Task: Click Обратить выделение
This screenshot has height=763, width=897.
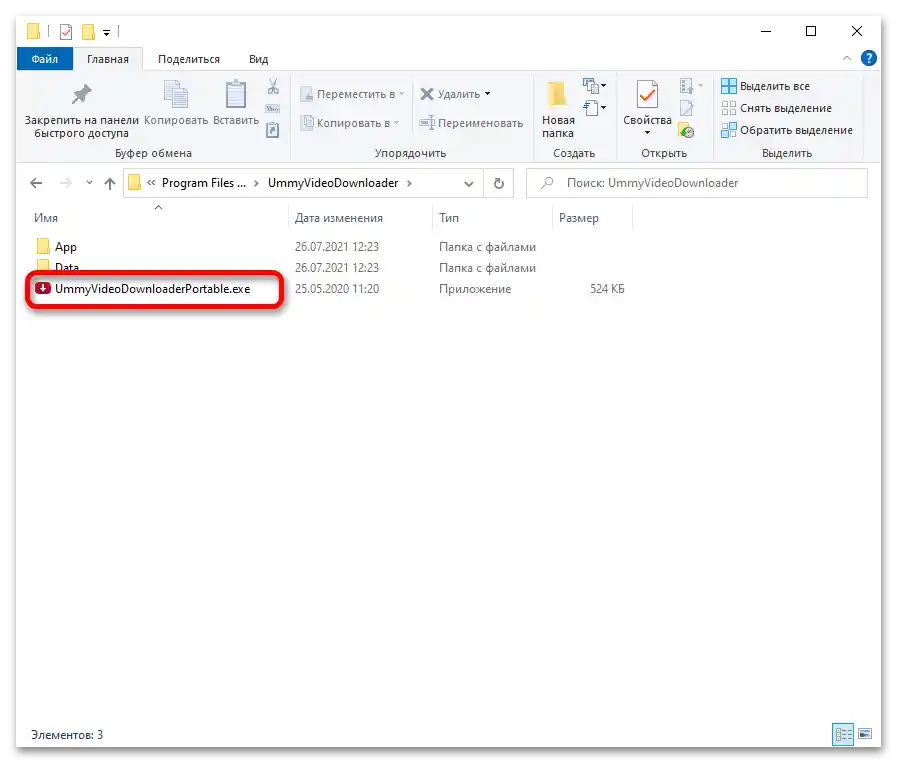Action: click(x=787, y=130)
